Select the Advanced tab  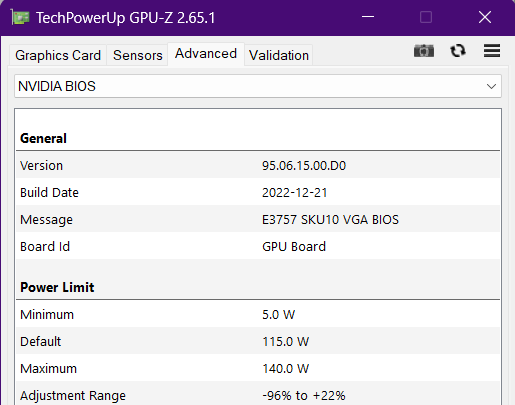(206, 54)
